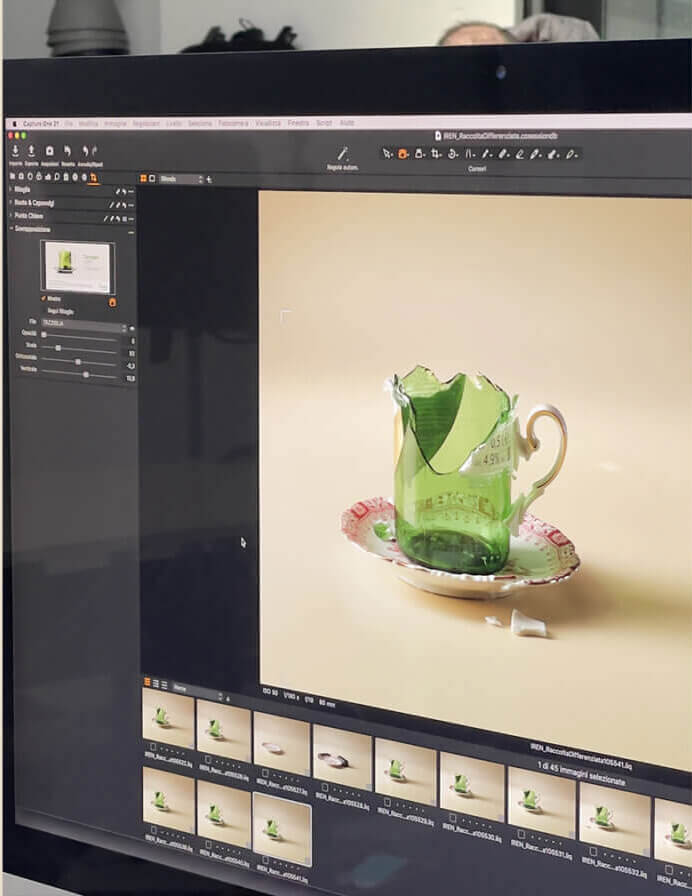Image resolution: width=692 pixels, height=896 pixels.
Task: Open the Sovrapposizione panel options icon
Action: pyautogui.click(x=131, y=233)
